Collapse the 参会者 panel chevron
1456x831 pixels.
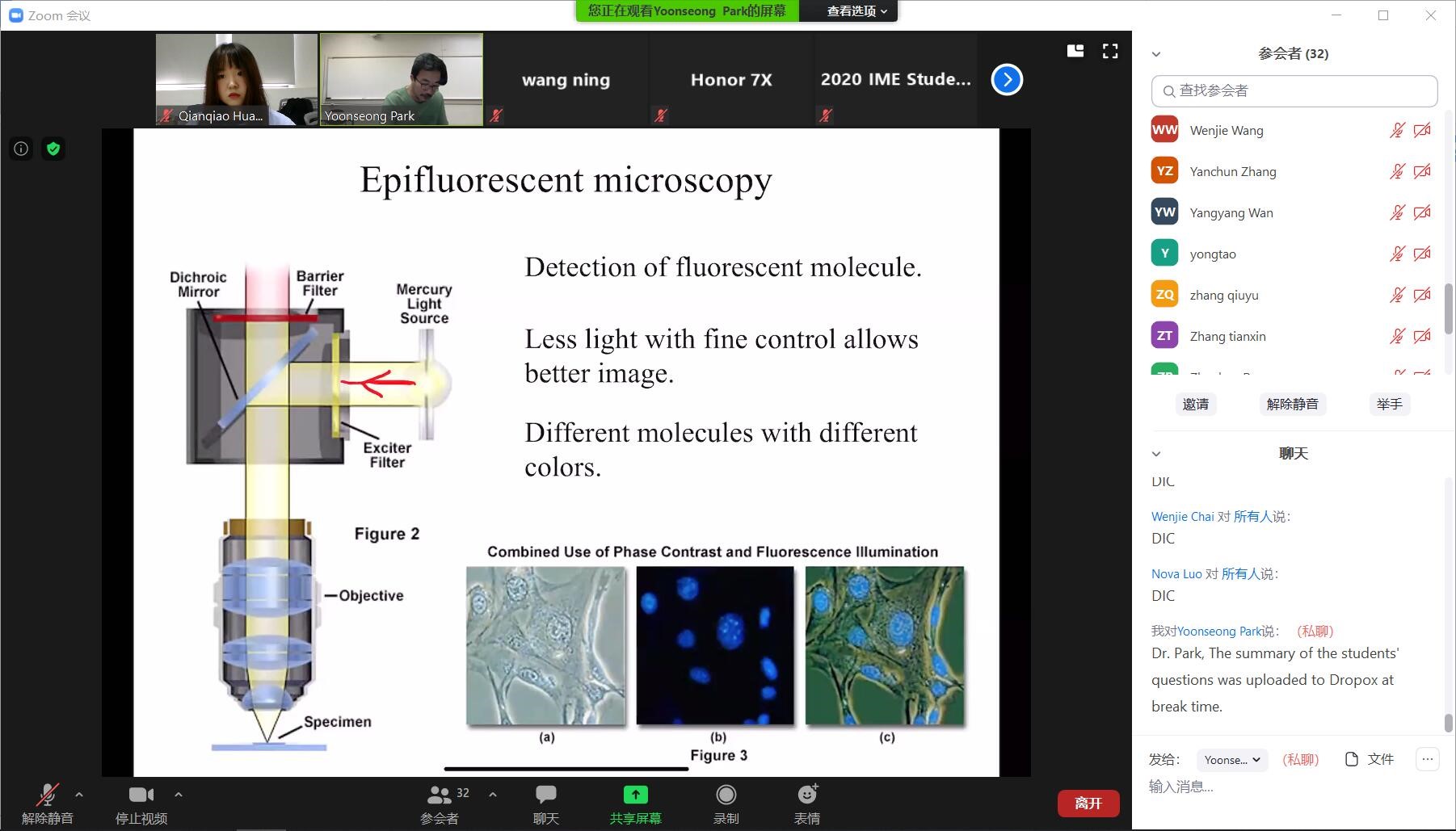coord(1156,54)
